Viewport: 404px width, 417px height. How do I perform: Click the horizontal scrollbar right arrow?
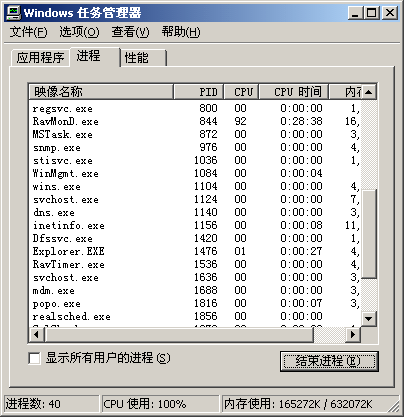click(x=353, y=334)
